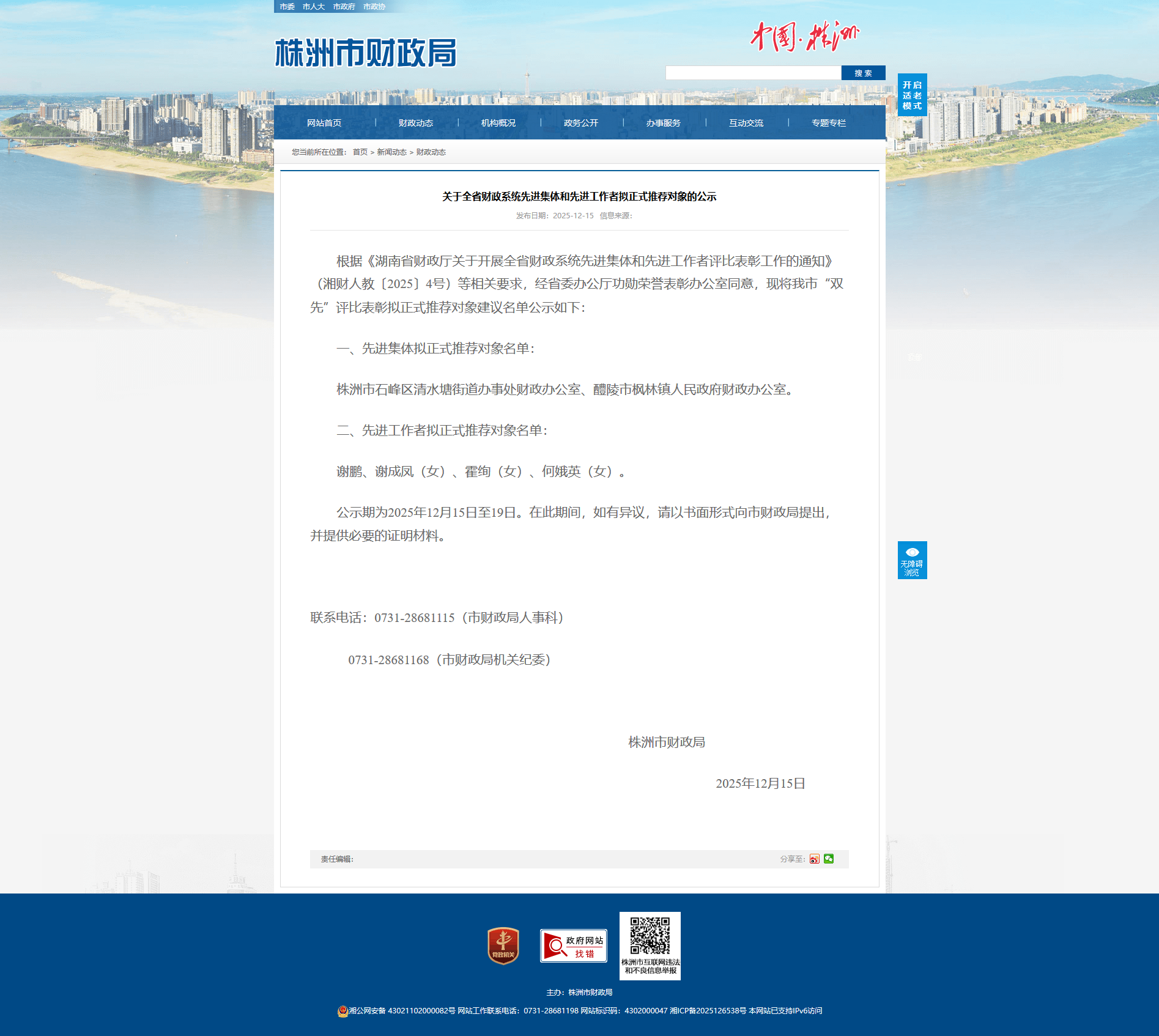Click the 市人大 link in top bar
Screen dimensions: 1159x1036
(313, 7)
